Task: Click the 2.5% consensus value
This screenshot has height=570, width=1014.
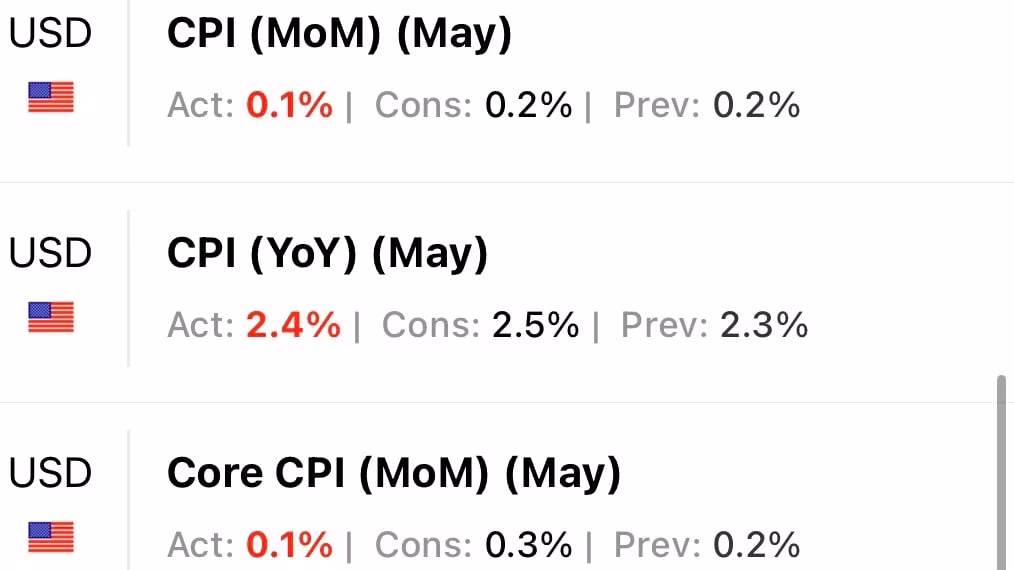Action: (x=535, y=325)
